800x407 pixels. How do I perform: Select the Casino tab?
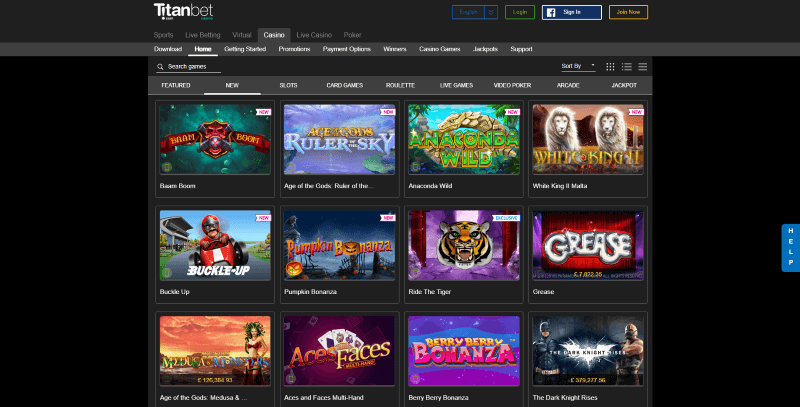click(x=274, y=35)
